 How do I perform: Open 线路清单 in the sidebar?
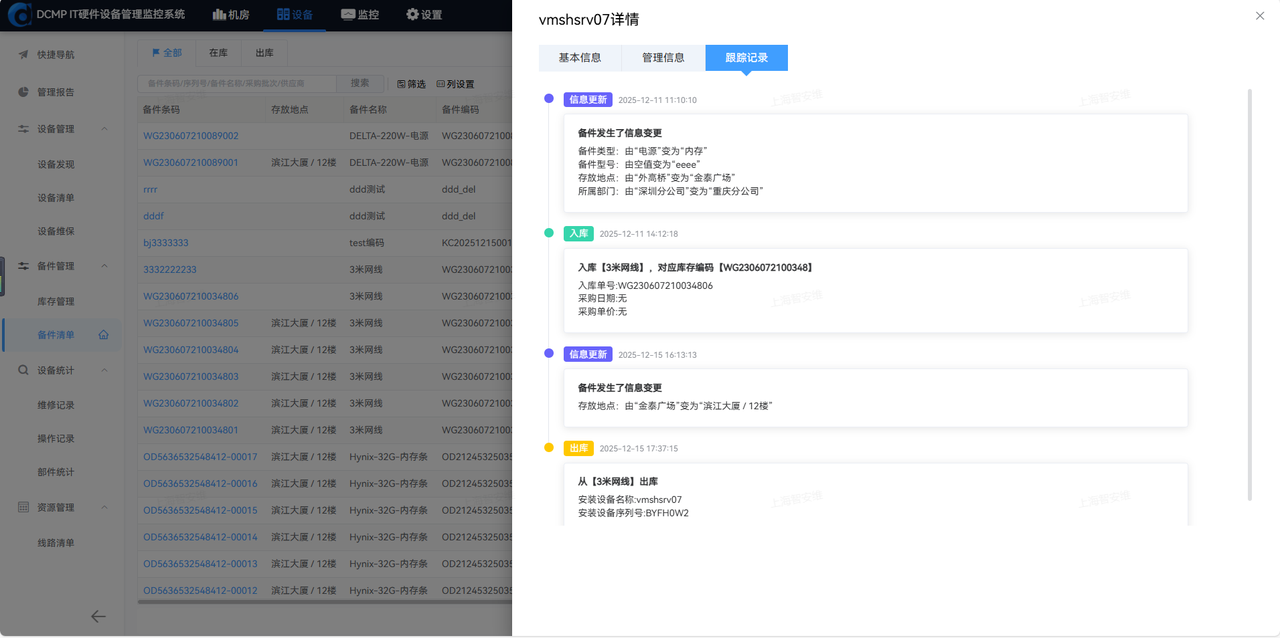point(56,543)
